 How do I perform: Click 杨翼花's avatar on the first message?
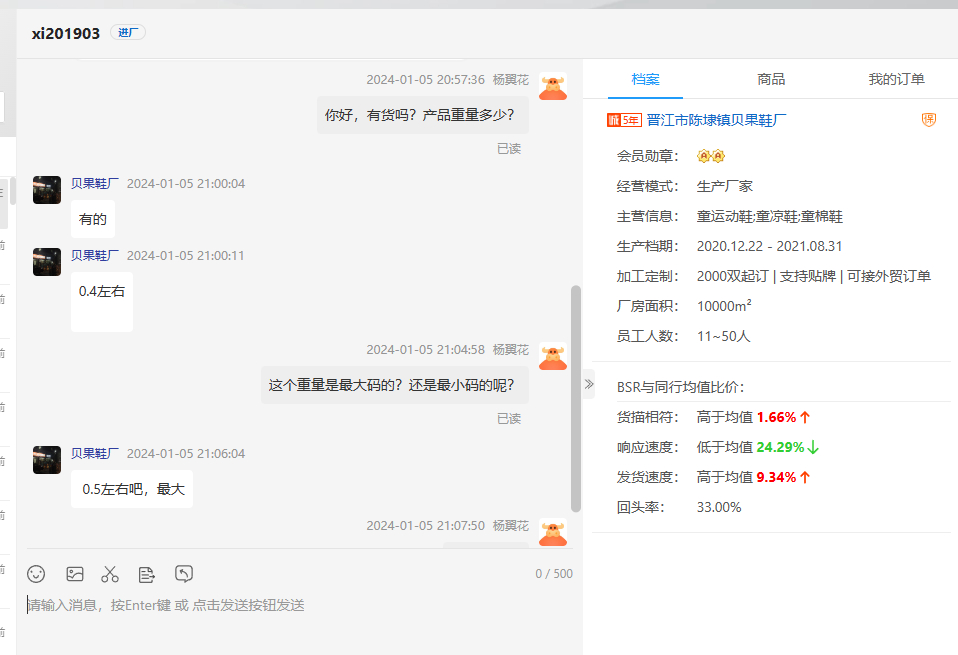click(552, 86)
